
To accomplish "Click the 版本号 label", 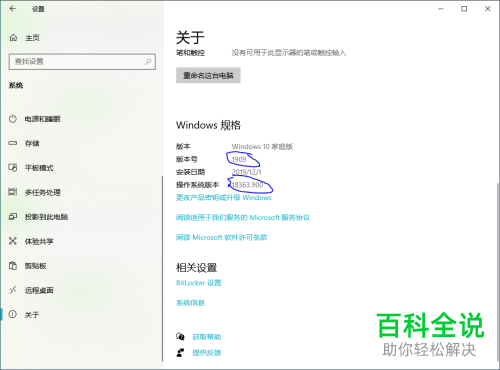I will [187, 159].
